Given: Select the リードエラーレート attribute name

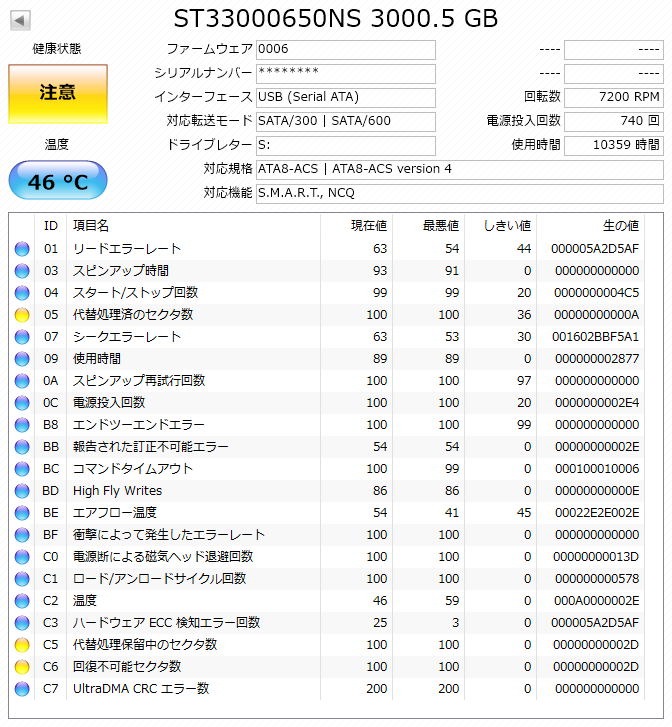Looking at the screenshot, I should tap(127, 249).
